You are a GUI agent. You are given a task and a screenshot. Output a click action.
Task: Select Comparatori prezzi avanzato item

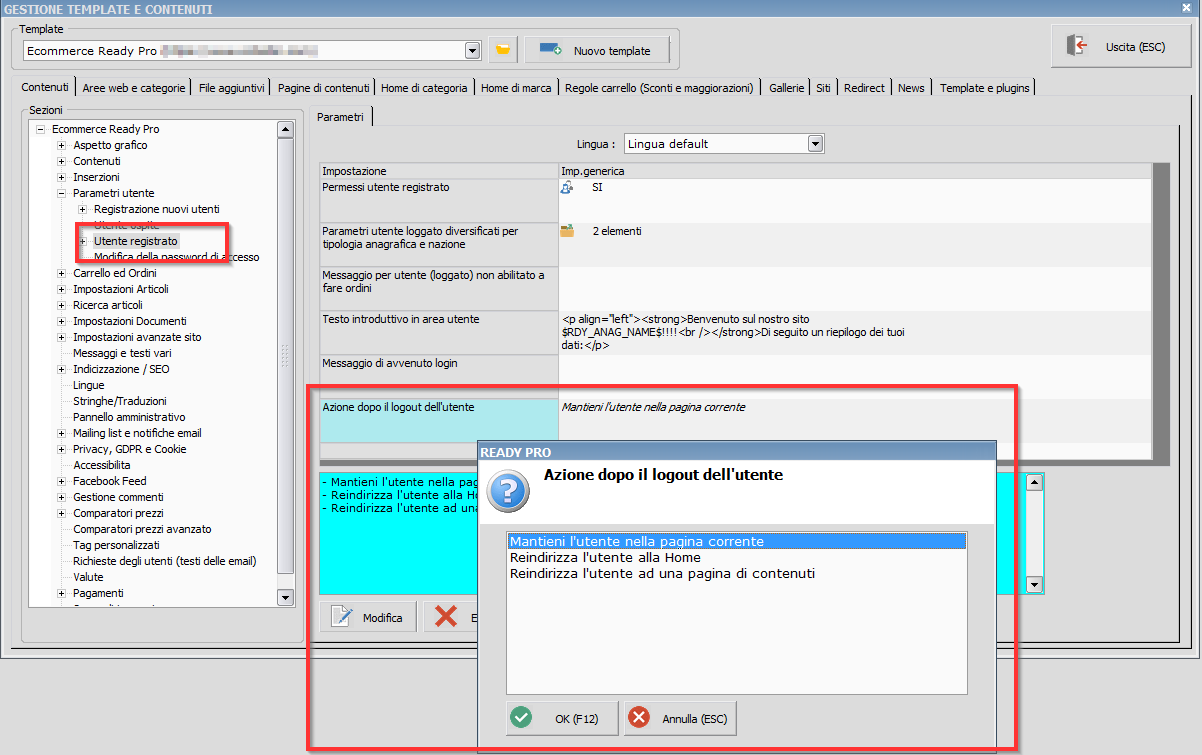pos(142,529)
